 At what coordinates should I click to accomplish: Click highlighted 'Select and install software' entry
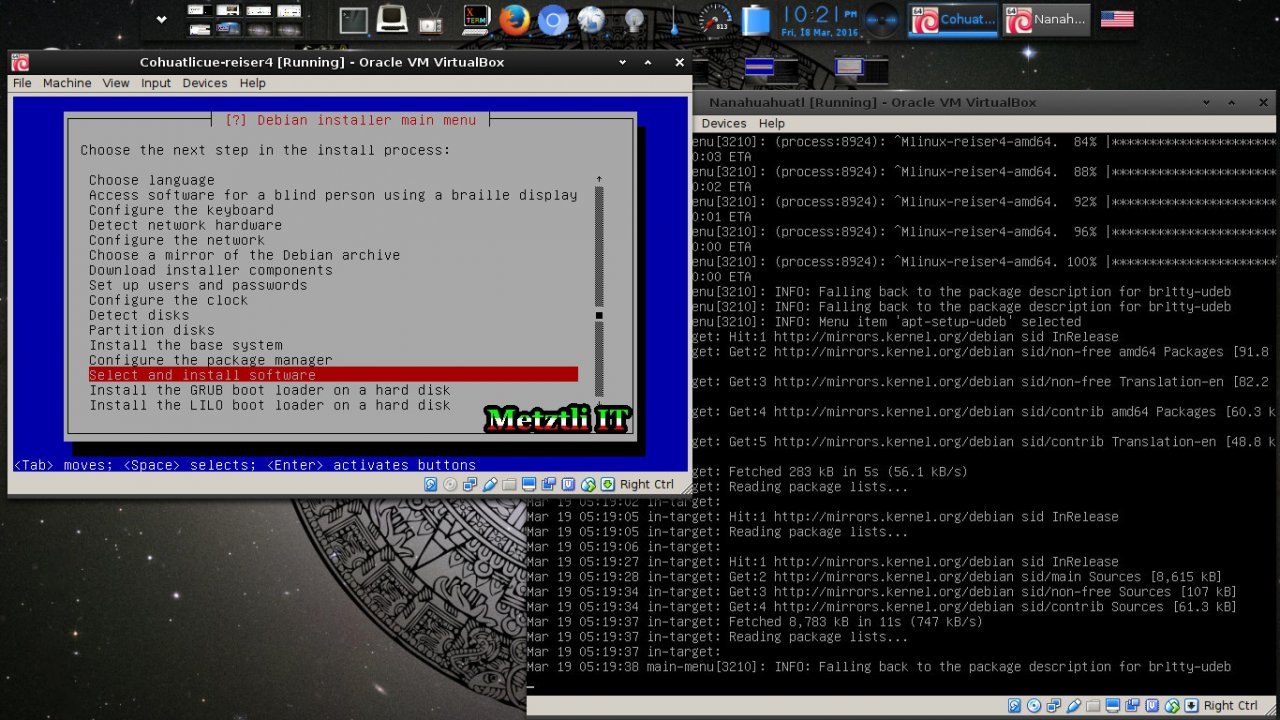pyautogui.click(x=333, y=375)
